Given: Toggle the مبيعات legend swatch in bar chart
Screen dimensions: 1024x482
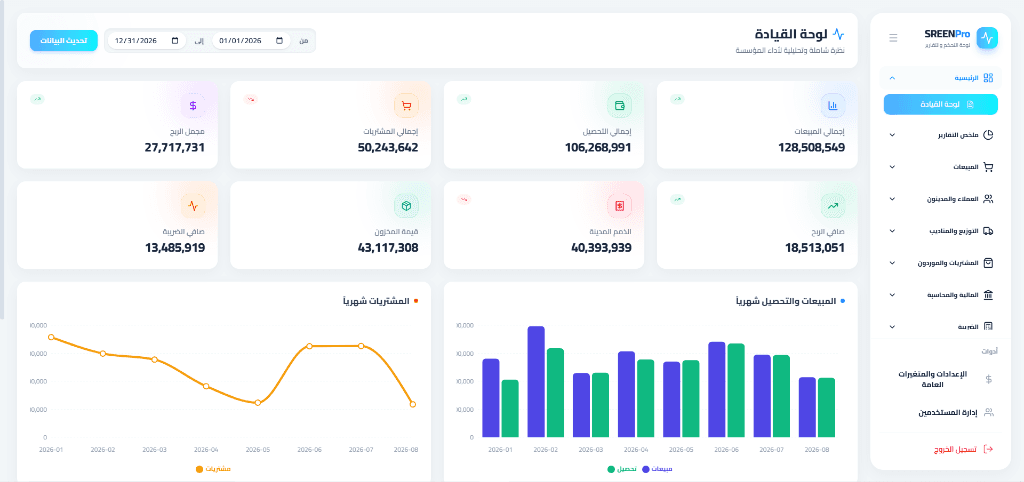Looking at the screenshot, I should click(646, 469).
